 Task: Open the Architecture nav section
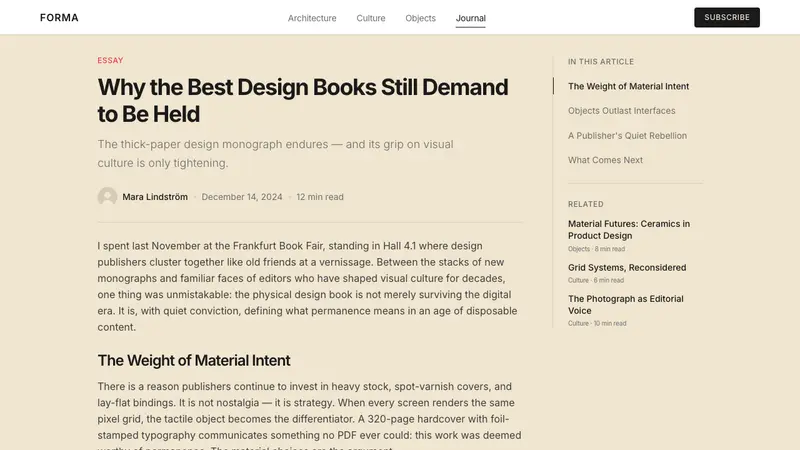click(312, 18)
